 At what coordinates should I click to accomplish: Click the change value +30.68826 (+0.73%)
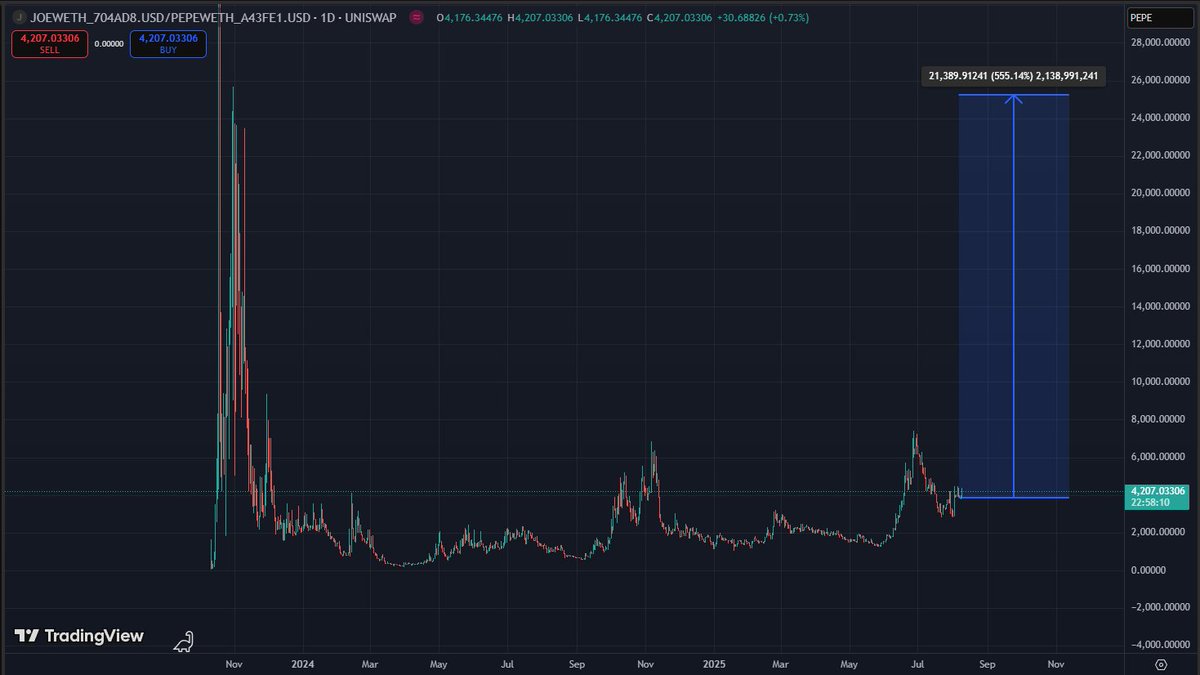(764, 18)
